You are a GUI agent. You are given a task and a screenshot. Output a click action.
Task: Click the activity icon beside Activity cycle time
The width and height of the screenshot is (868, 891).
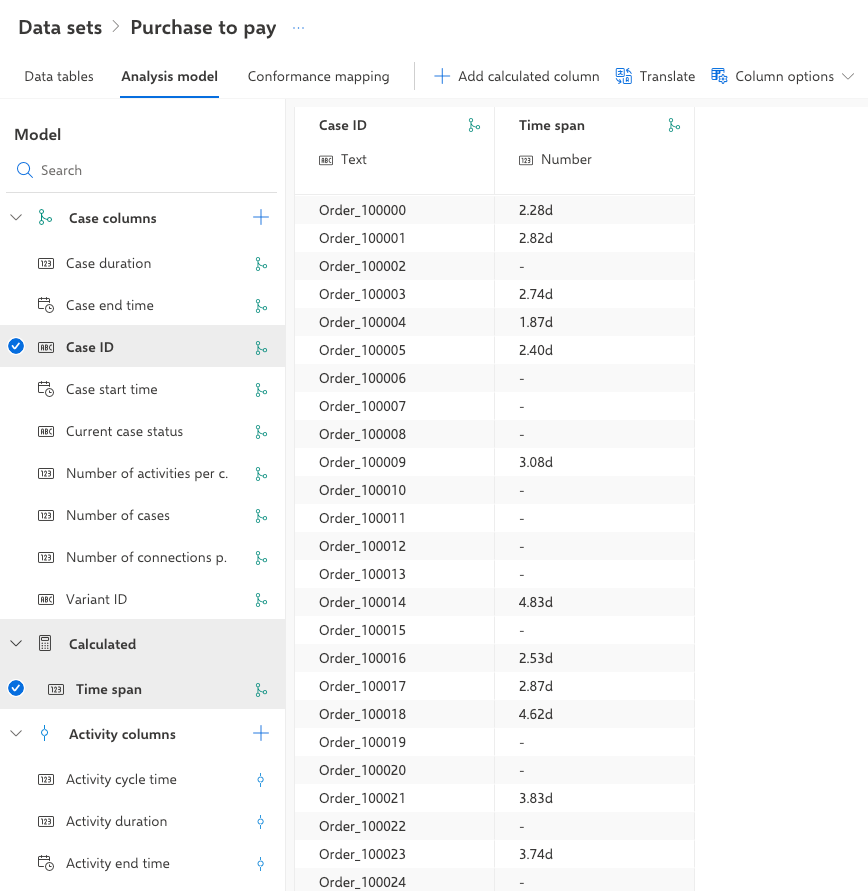[261, 780]
